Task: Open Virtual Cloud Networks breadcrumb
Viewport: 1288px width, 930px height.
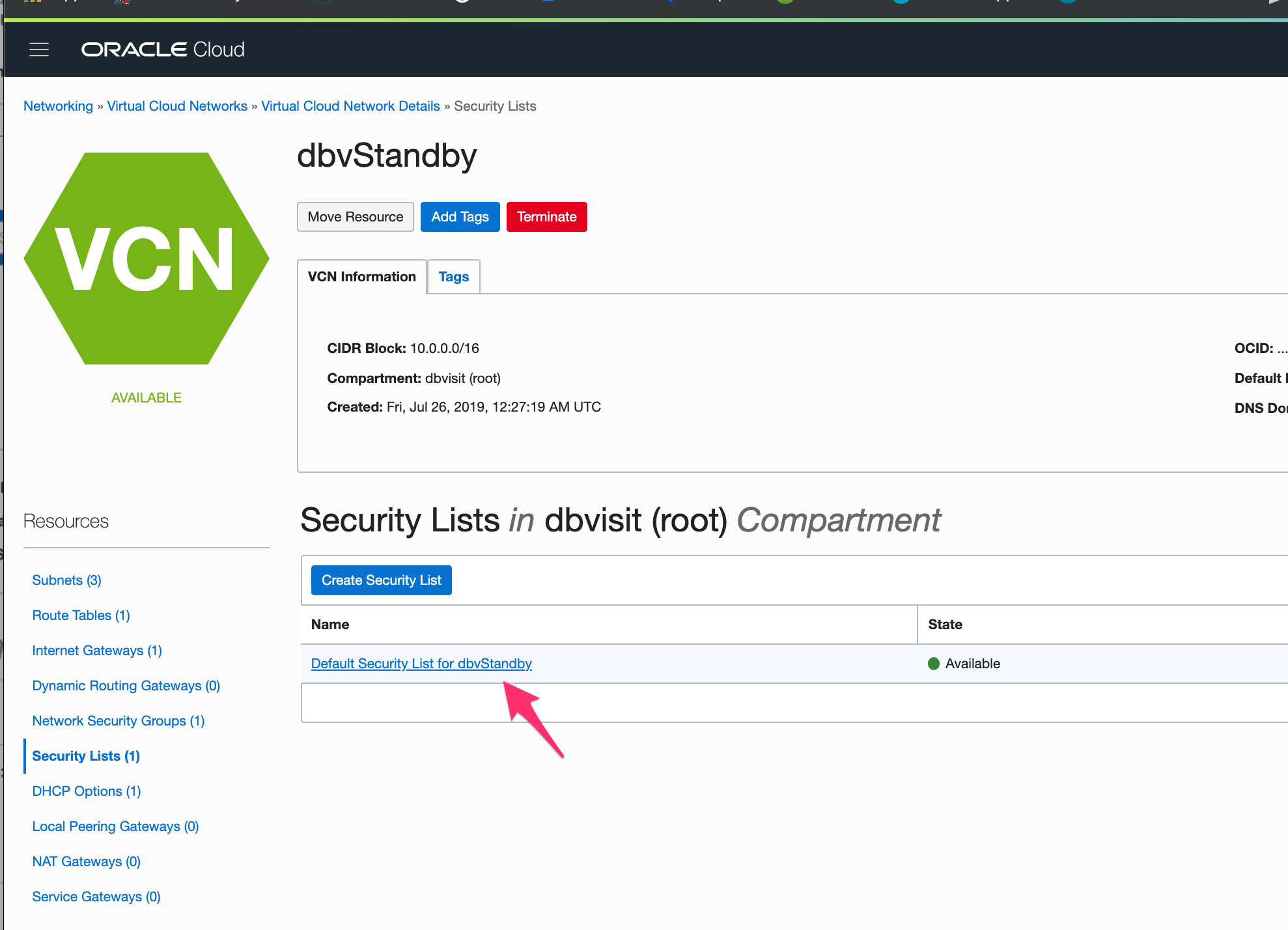Action: tap(177, 106)
